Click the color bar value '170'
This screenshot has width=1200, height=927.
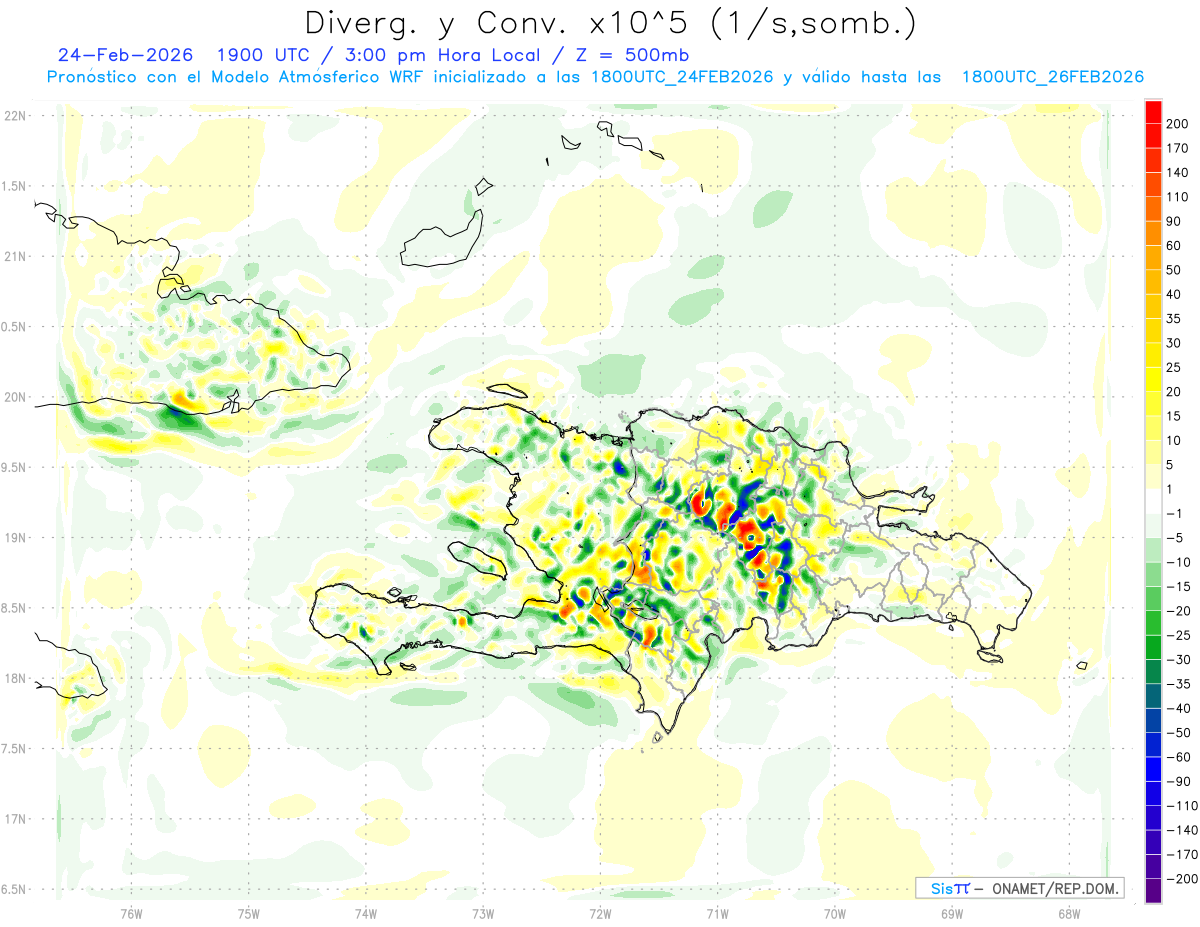point(1178,148)
